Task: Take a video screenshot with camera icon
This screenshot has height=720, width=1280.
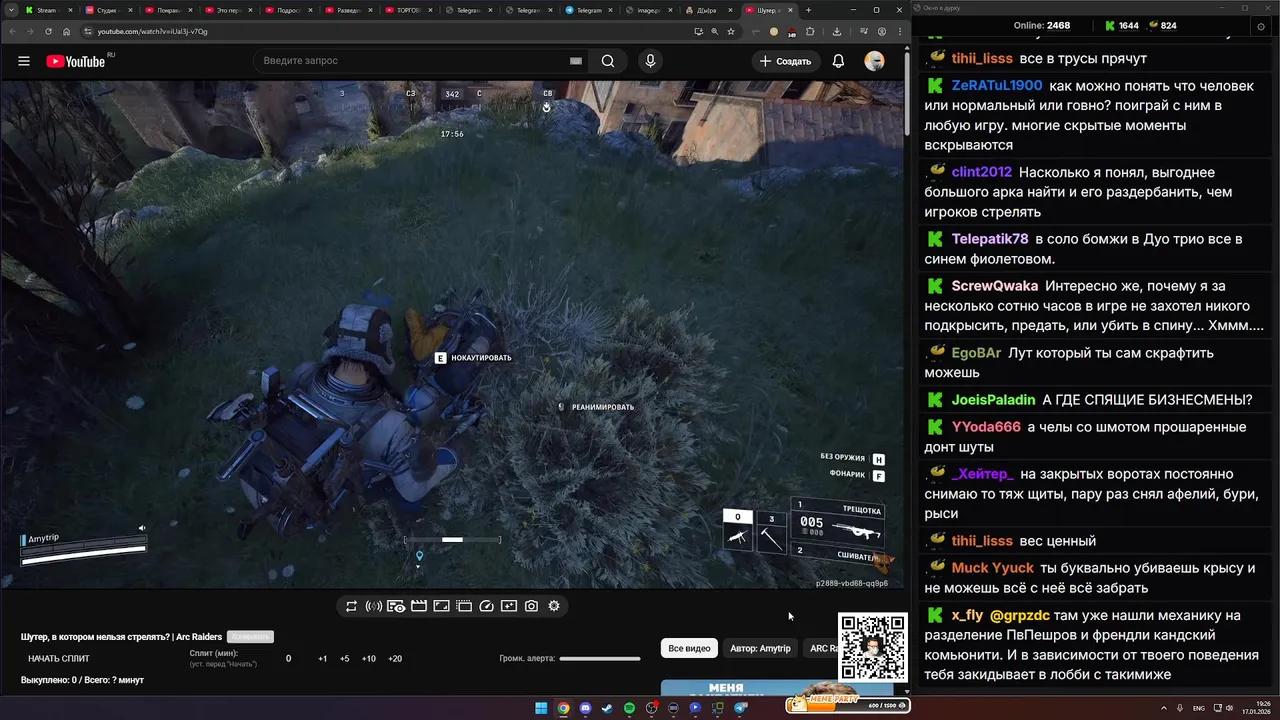Action: pyautogui.click(x=531, y=606)
